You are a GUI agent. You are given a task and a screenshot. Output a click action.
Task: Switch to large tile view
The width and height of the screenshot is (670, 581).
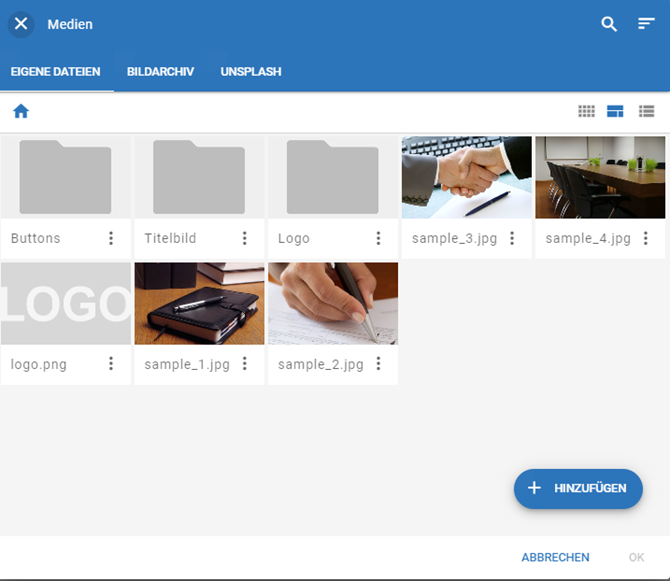[x=615, y=111]
